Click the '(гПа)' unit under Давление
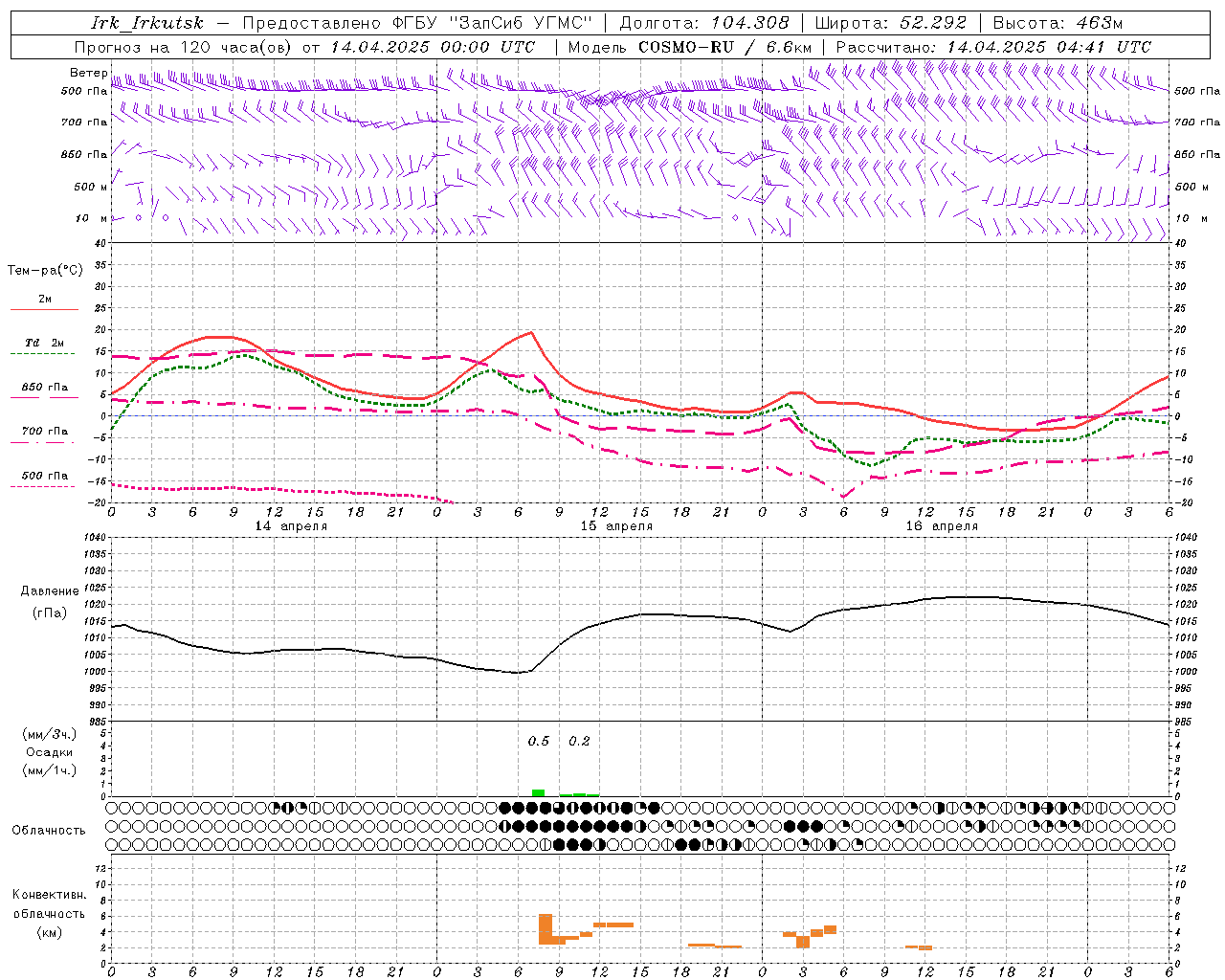Viewport: 1225px width, 980px height. [x=50, y=613]
